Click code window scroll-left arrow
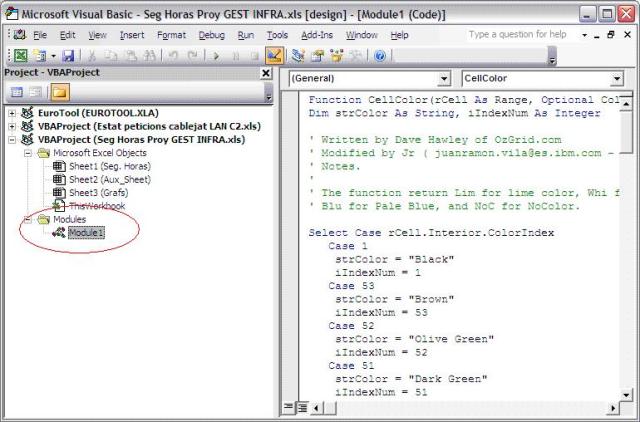The height and width of the screenshot is (422, 640). 316,408
